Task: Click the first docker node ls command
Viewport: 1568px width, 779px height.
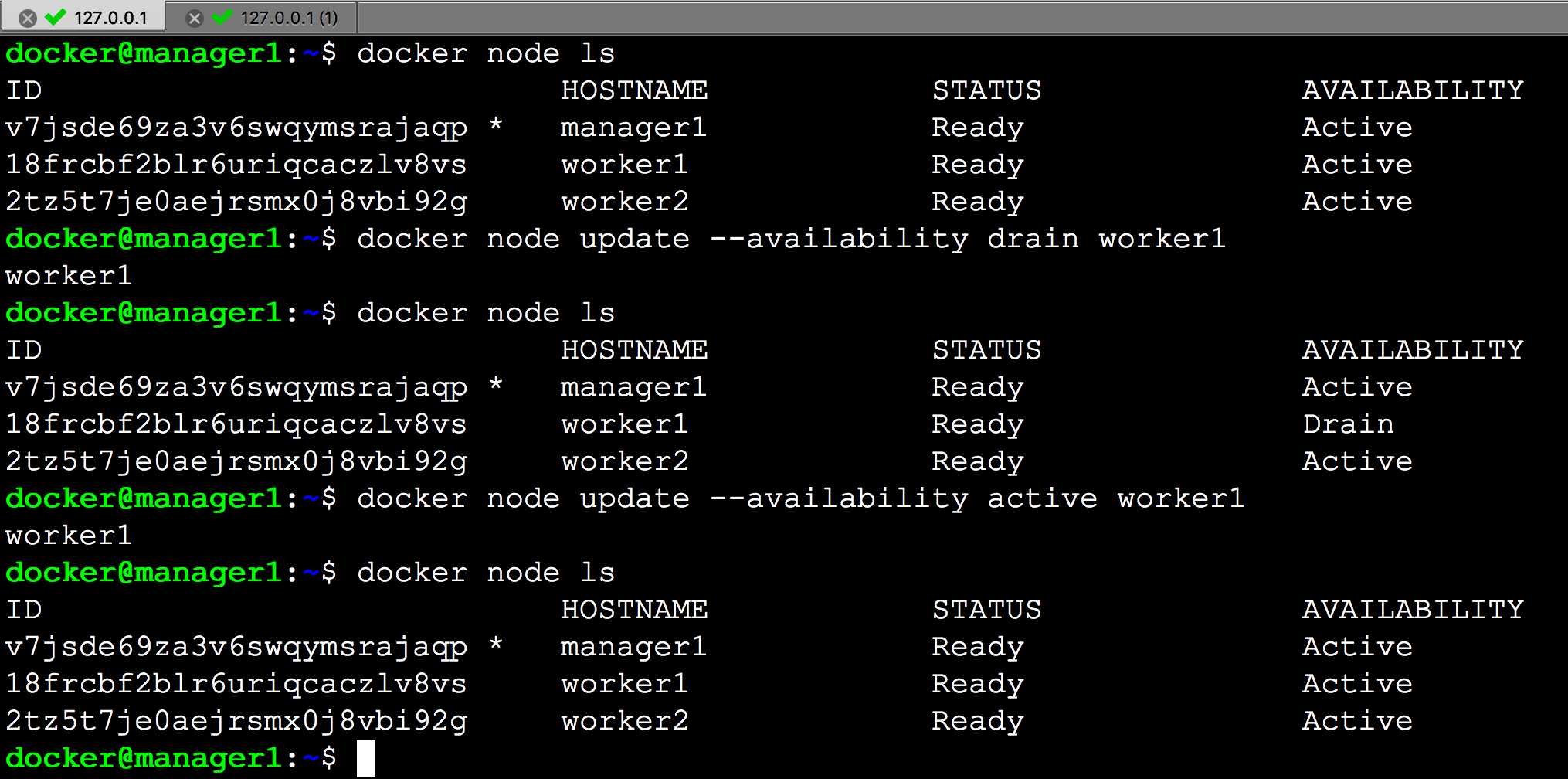Action: 485,53
